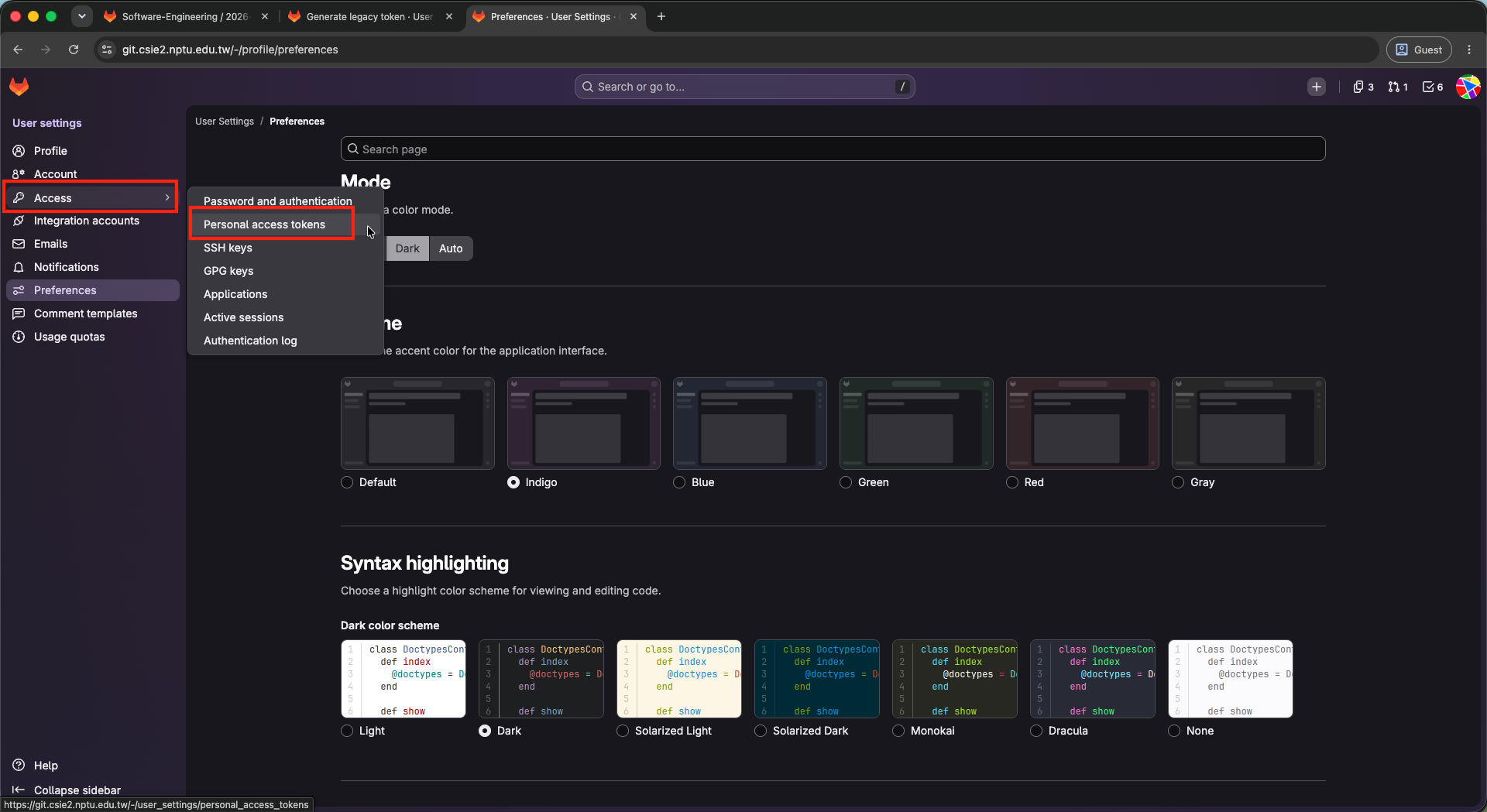Click the Collapse sidebar icon

(19, 790)
